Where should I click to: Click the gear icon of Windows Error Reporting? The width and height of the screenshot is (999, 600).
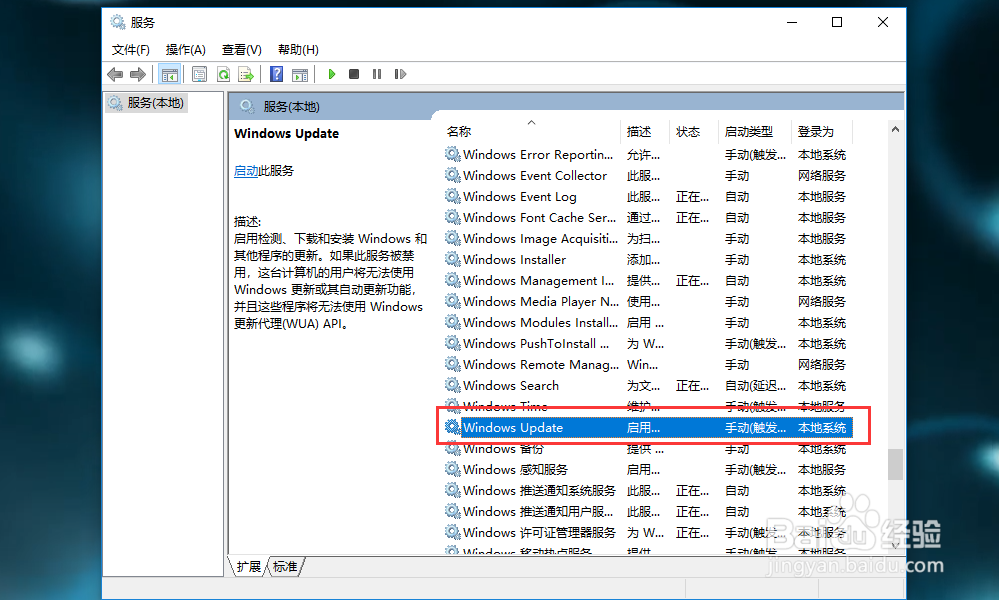point(452,154)
